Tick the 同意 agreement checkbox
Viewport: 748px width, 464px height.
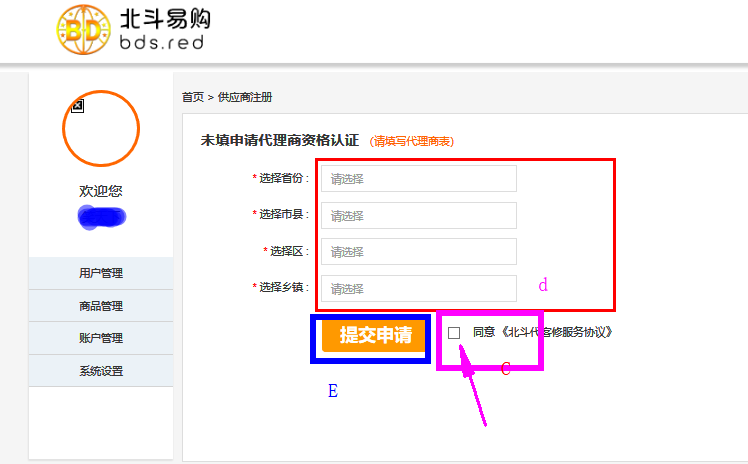click(x=454, y=332)
